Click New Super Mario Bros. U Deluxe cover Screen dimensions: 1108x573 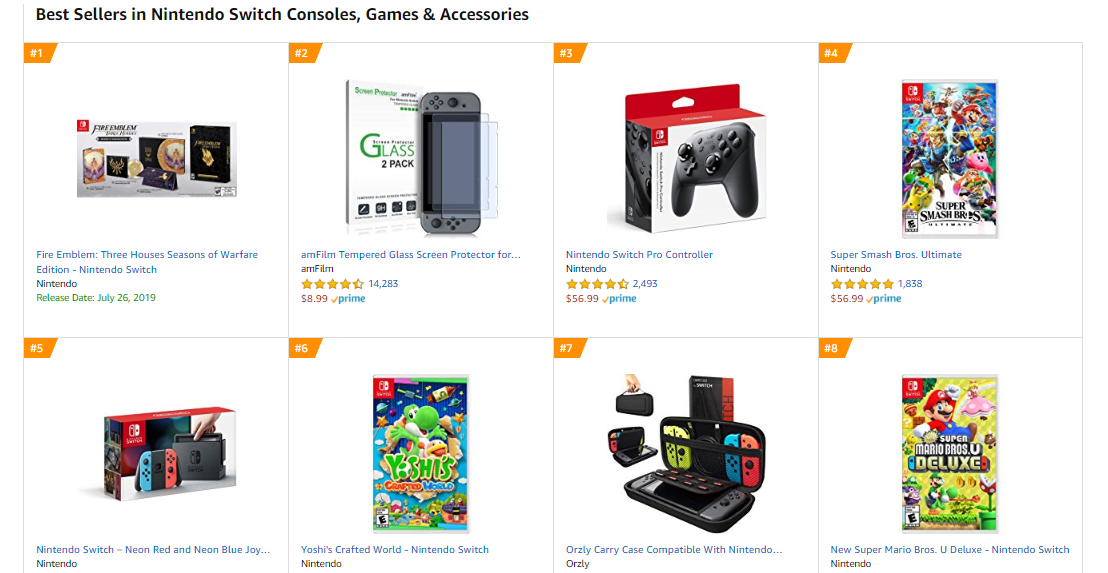pyautogui.click(x=949, y=453)
